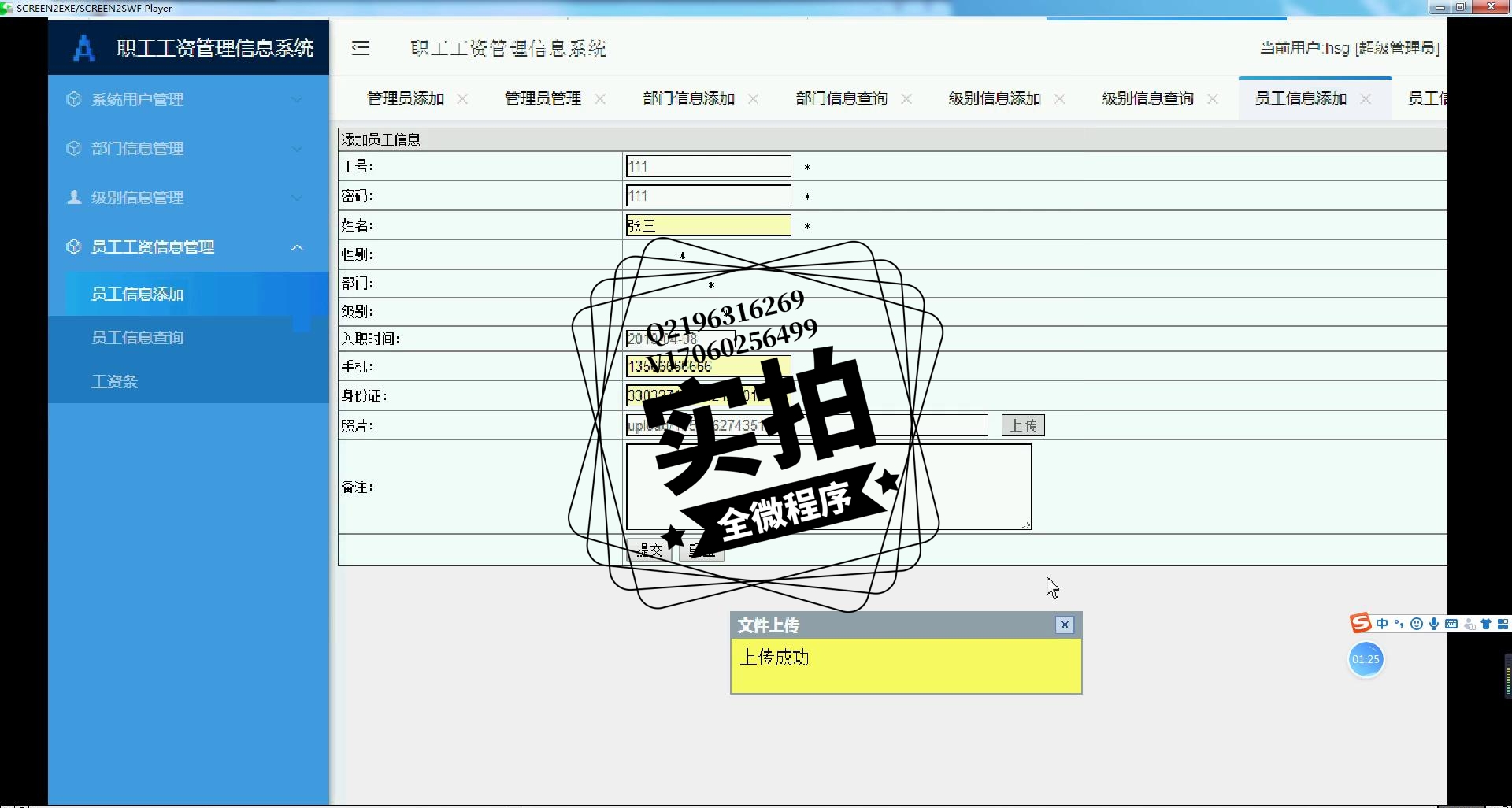Click the 部门信息管理 cube icon
The width and height of the screenshot is (1512, 808).
click(74, 148)
